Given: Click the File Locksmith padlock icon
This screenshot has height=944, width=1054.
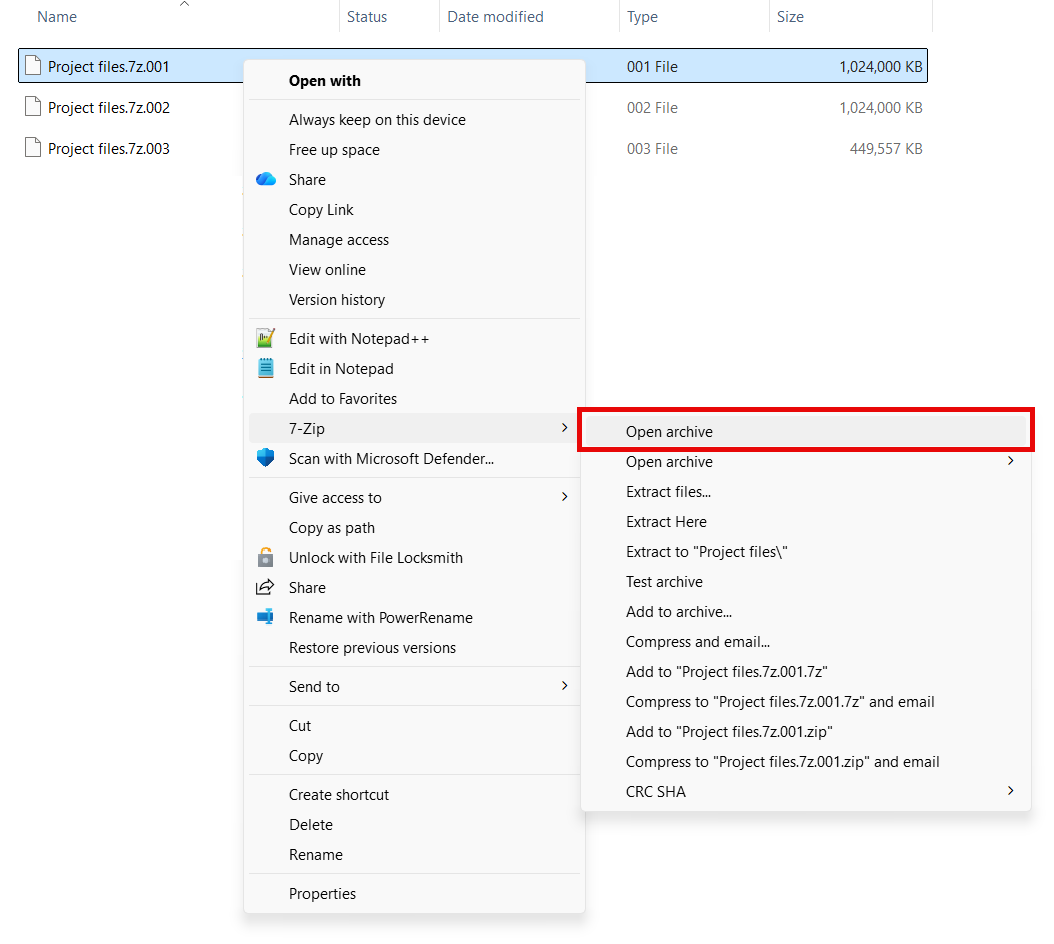Looking at the screenshot, I should 265,557.
